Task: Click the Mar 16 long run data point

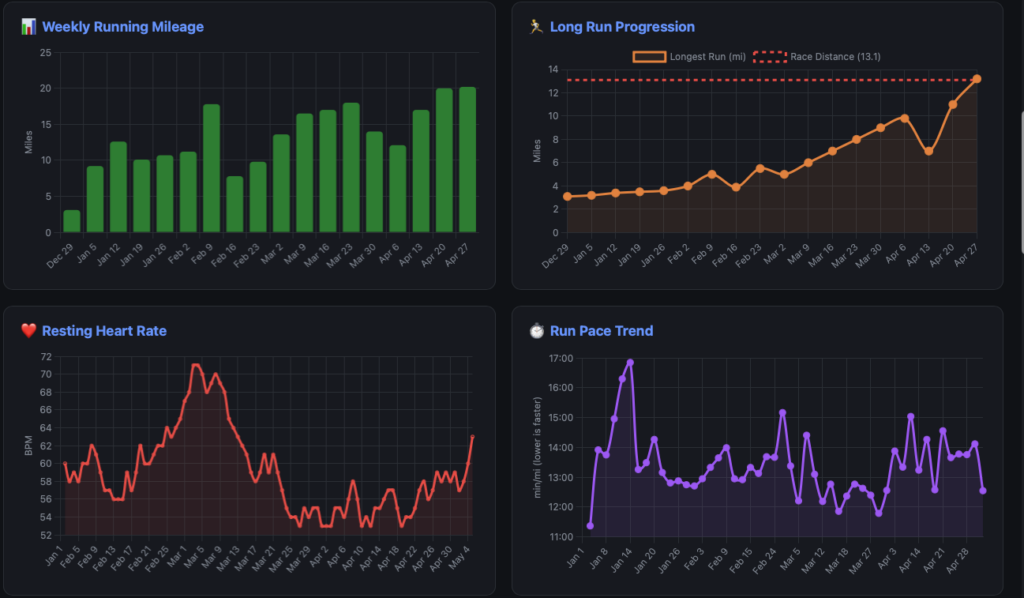Action: tap(832, 151)
